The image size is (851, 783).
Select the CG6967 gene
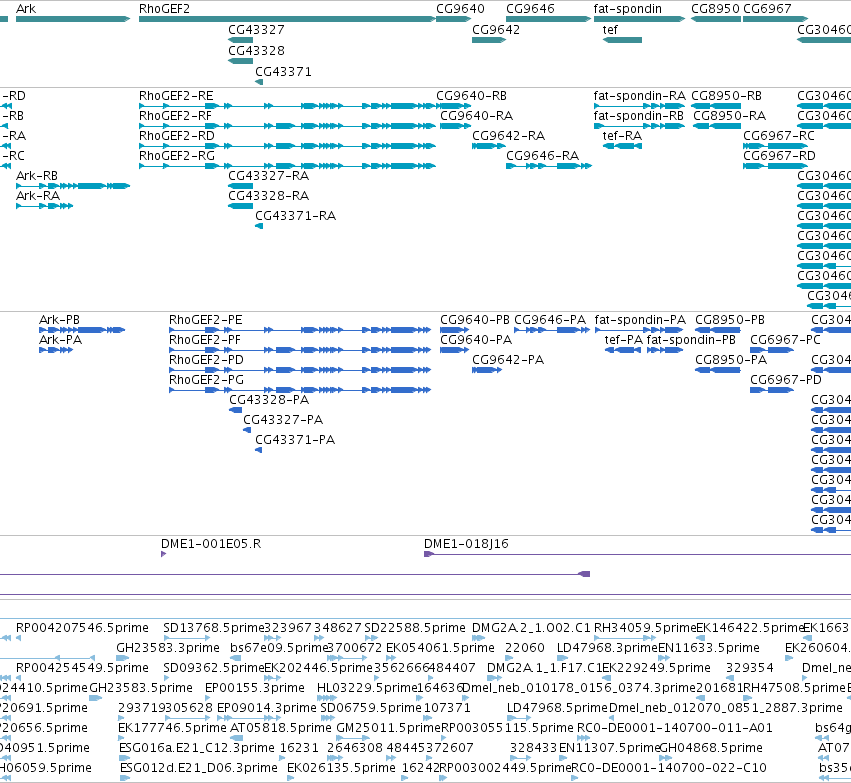point(776,19)
